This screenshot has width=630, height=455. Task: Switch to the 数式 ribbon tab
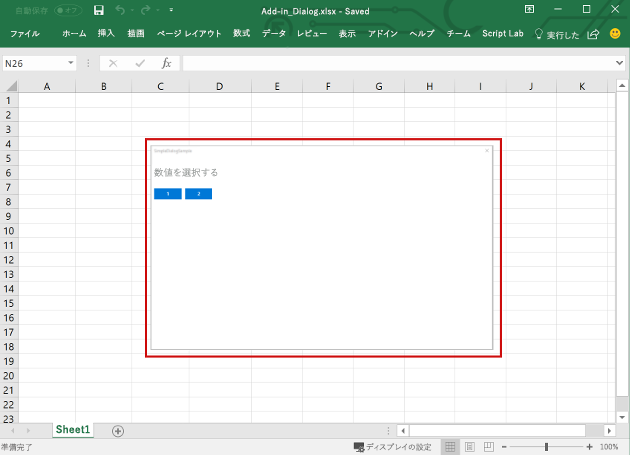point(241,34)
